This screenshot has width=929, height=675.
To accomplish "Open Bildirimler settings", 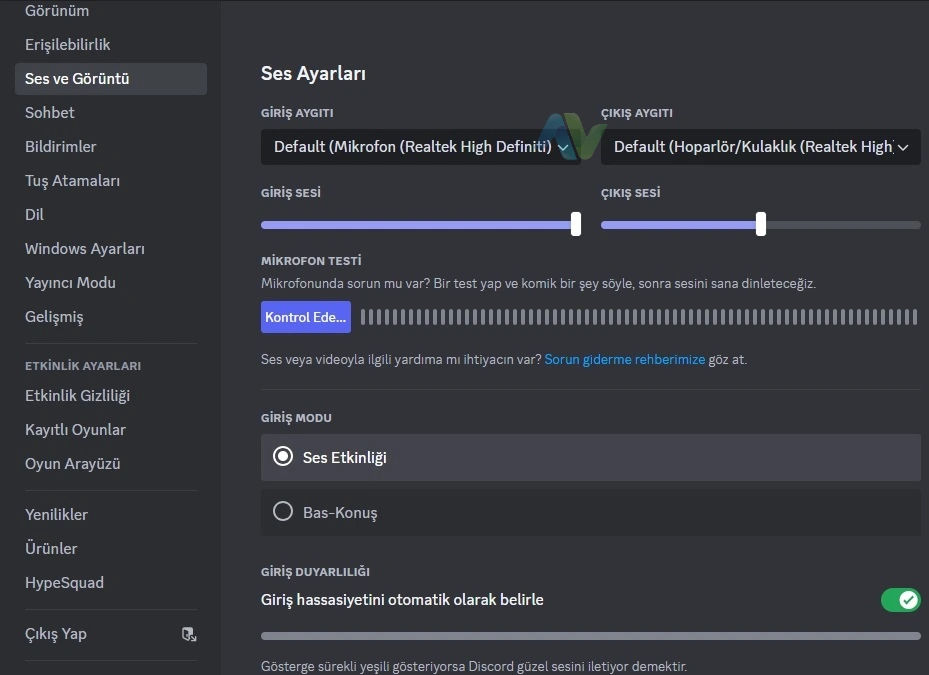I will pyautogui.click(x=60, y=146).
